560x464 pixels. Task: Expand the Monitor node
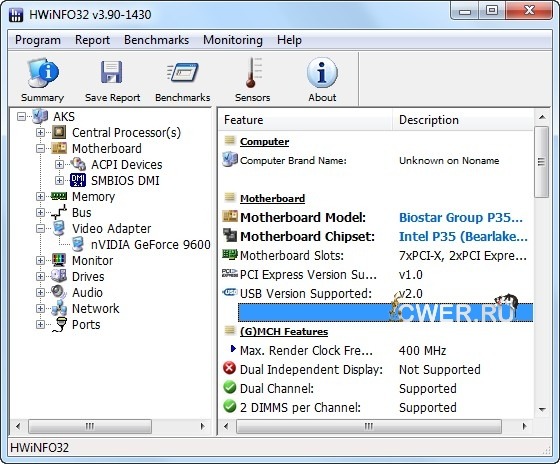pyautogui.click(x=40, y=260)
